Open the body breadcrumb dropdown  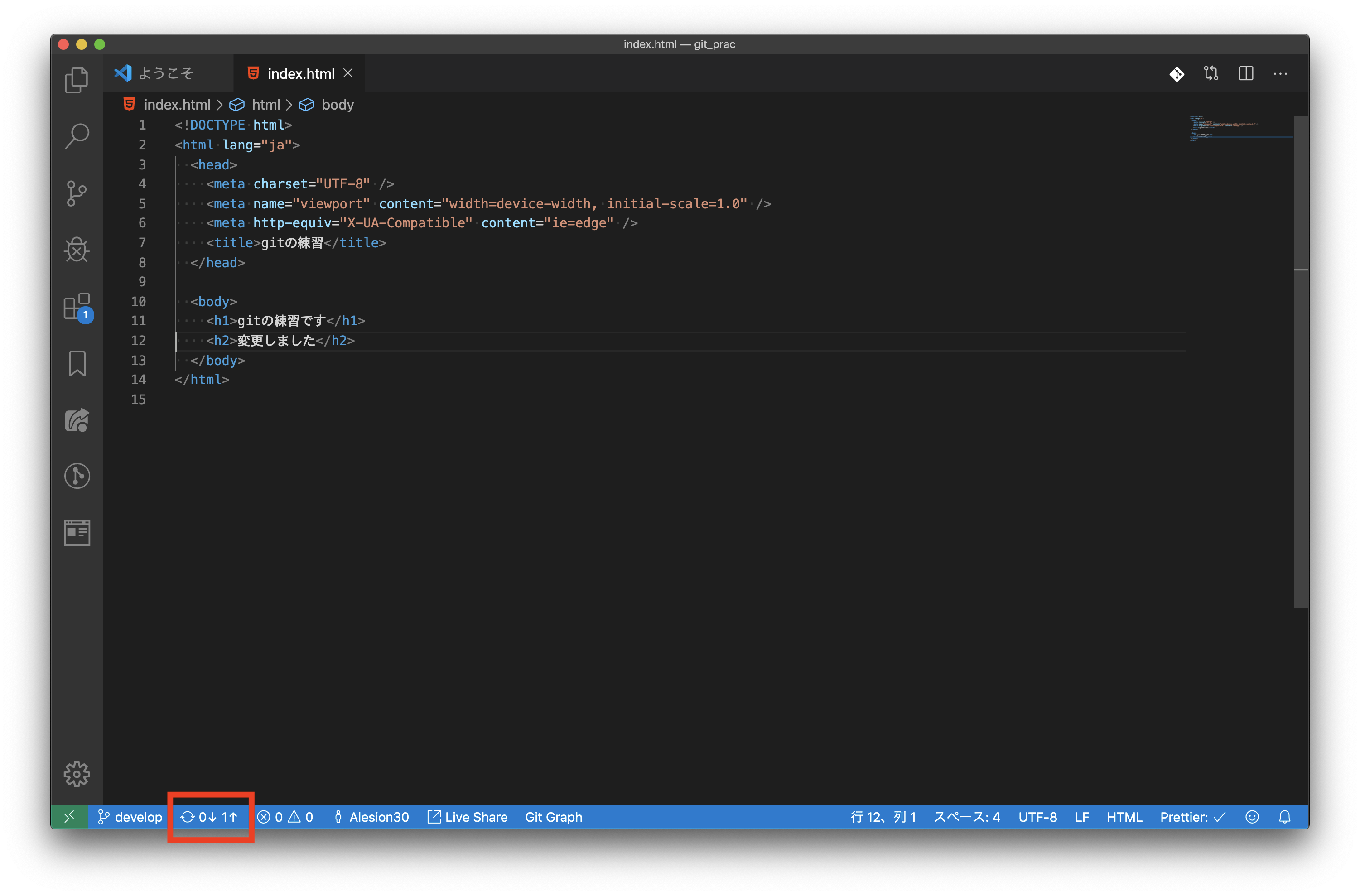338,105
